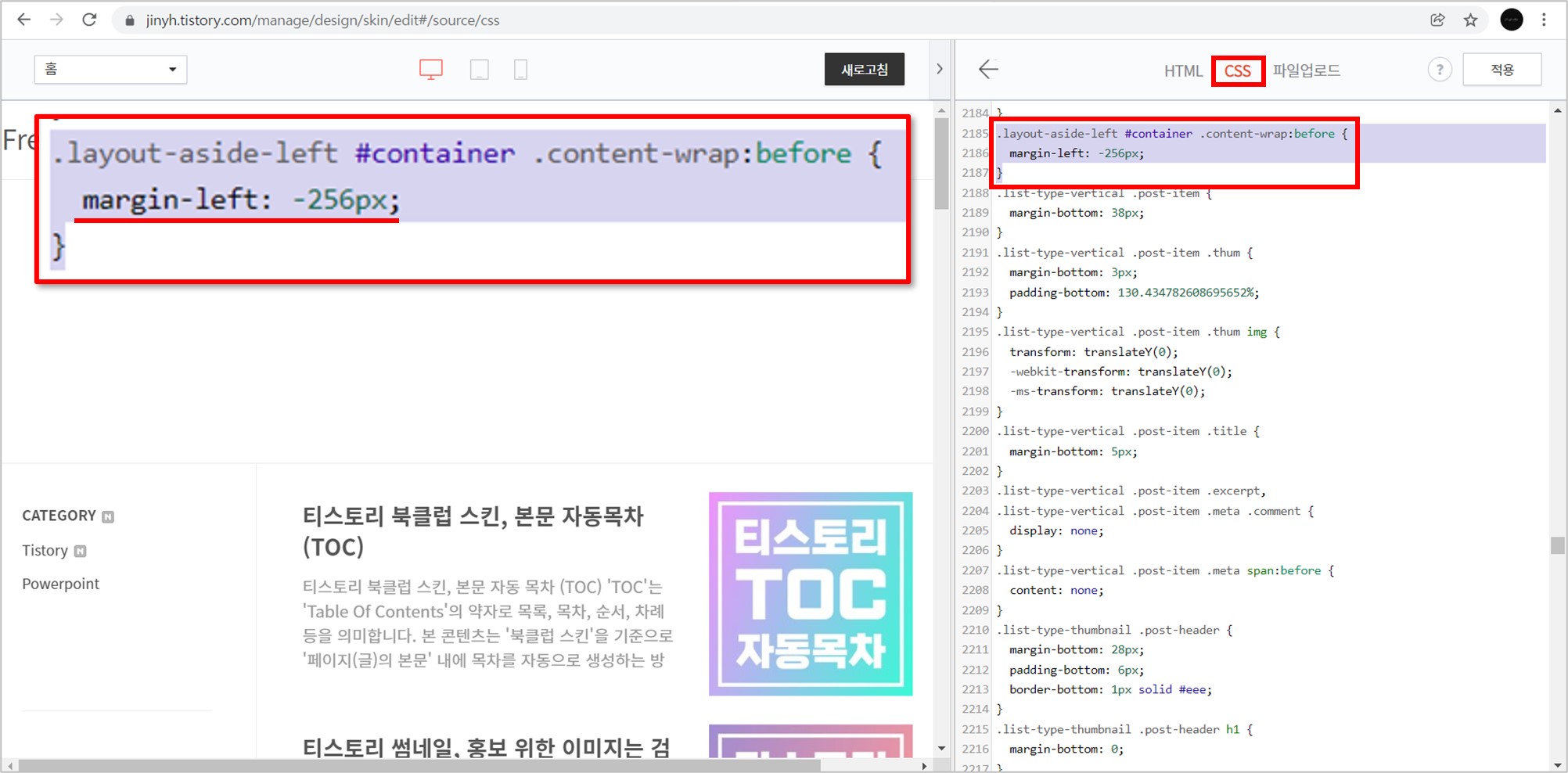Click the preview scrollbar right arrow
The image size is (1568, 773).
[924, 766]
